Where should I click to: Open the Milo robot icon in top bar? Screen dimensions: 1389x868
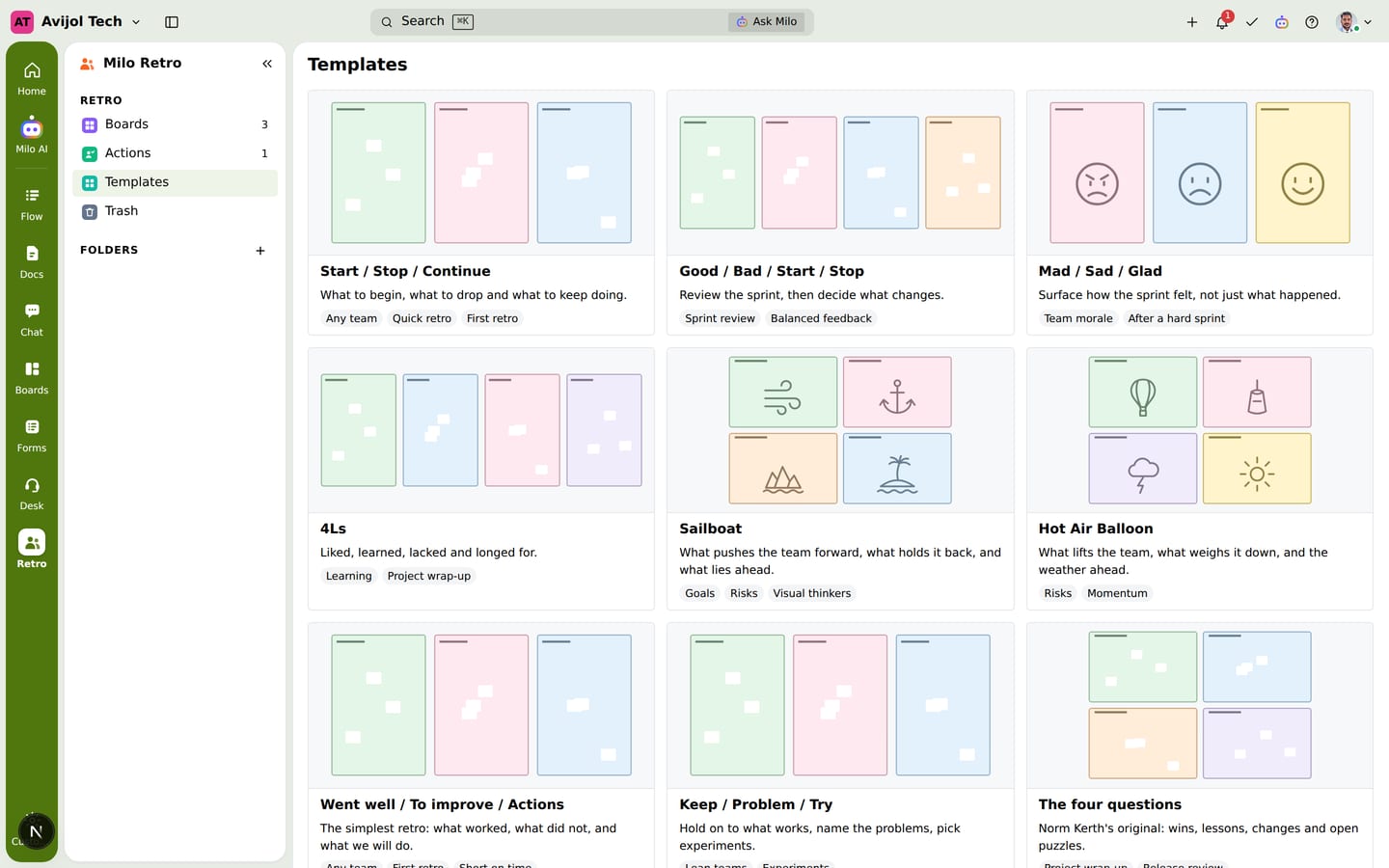[1282, 21]
